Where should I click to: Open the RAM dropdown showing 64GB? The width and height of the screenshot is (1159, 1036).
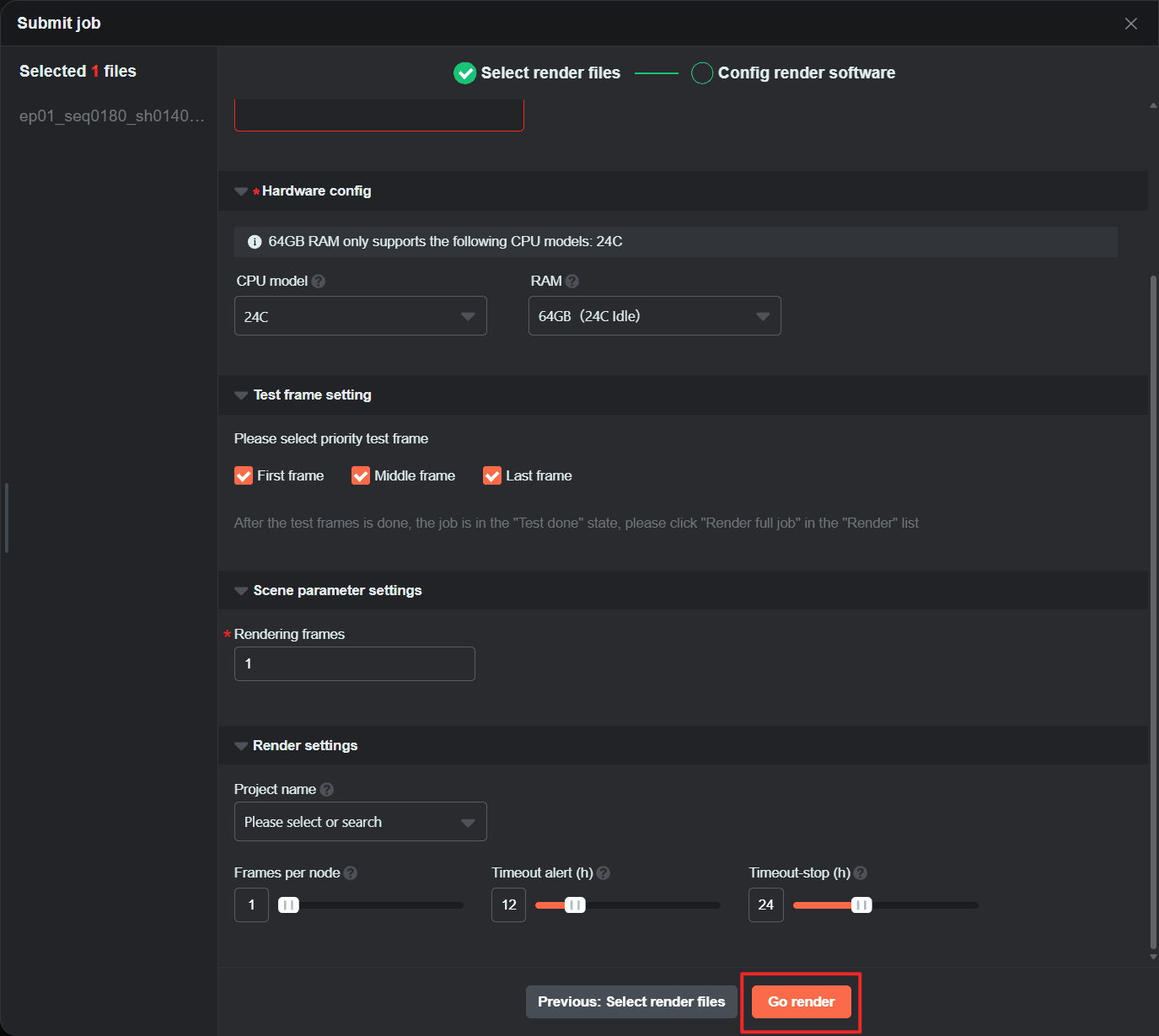click(x=654, y=316)
